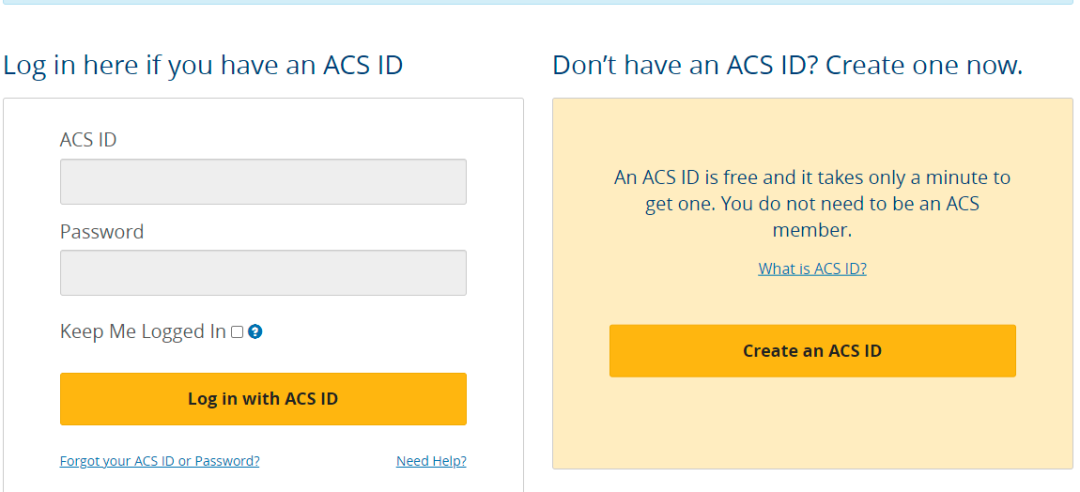Click the Create an ACS ID button

(x=812, y=351)
